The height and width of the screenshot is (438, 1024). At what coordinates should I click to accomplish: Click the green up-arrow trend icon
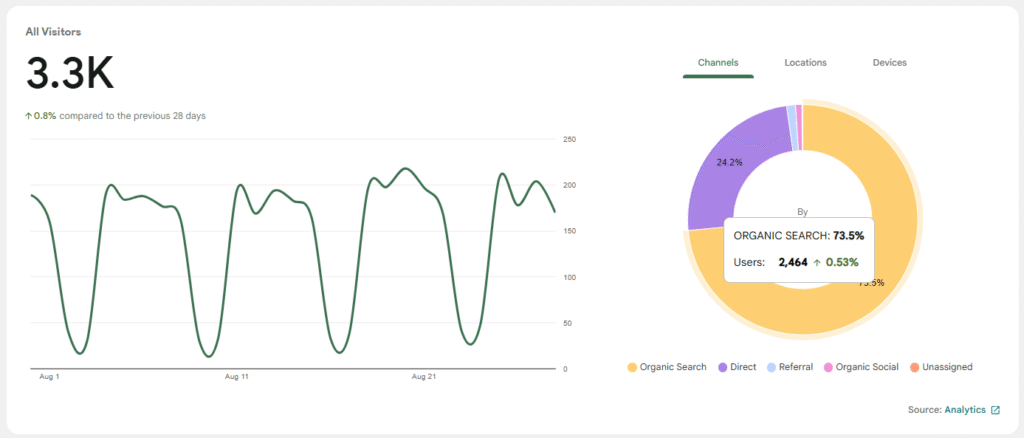coord(28,116)
